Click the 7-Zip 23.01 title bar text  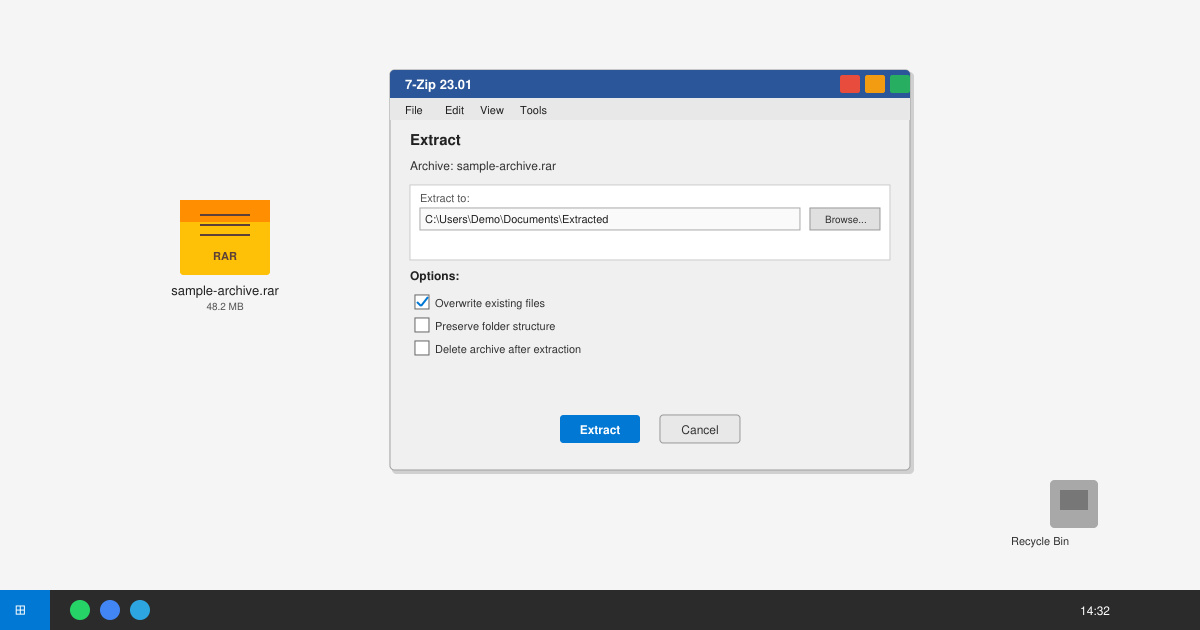pyautogui.click(x=438, y=85)
